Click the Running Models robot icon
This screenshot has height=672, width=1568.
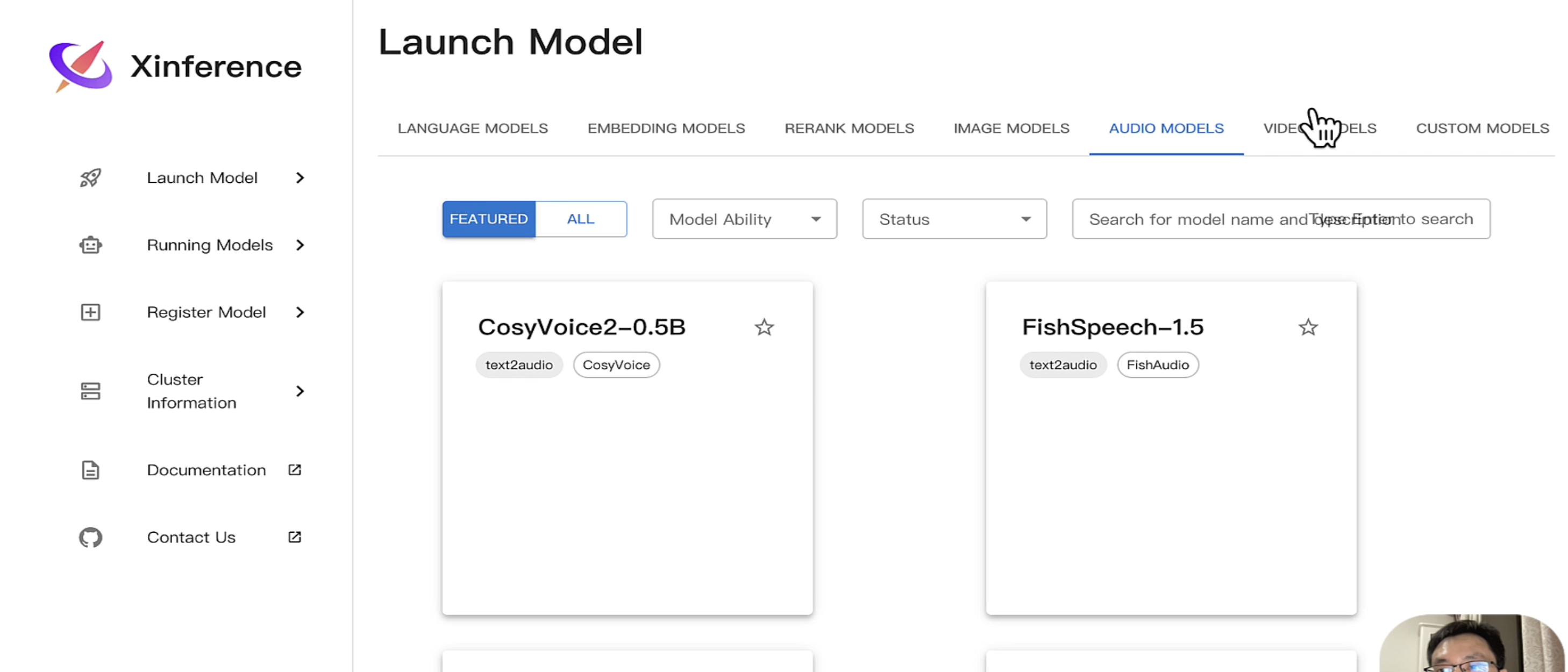pos(91,245)
